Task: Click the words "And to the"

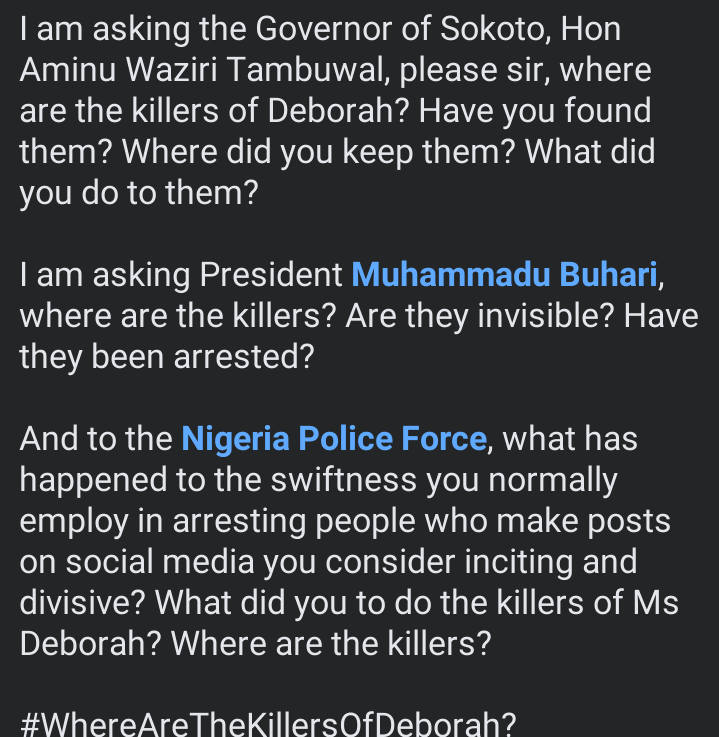Action: 96,439
